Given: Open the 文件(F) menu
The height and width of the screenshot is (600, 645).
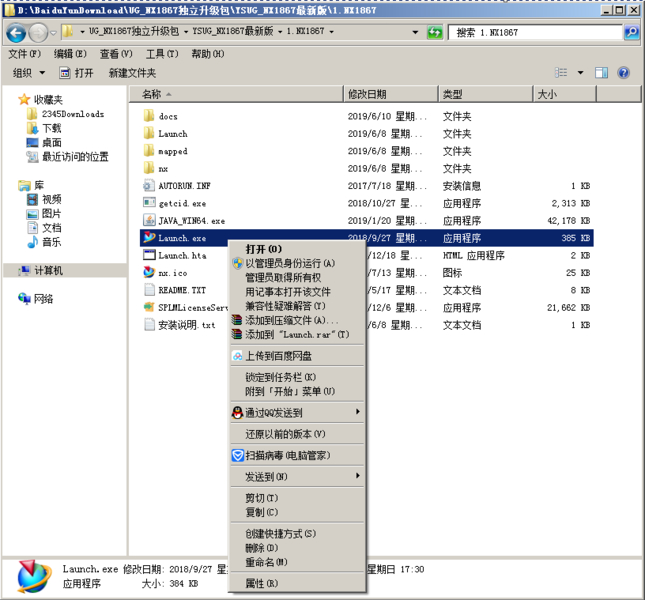Looking at the screenshot, I should pos(25,54).
